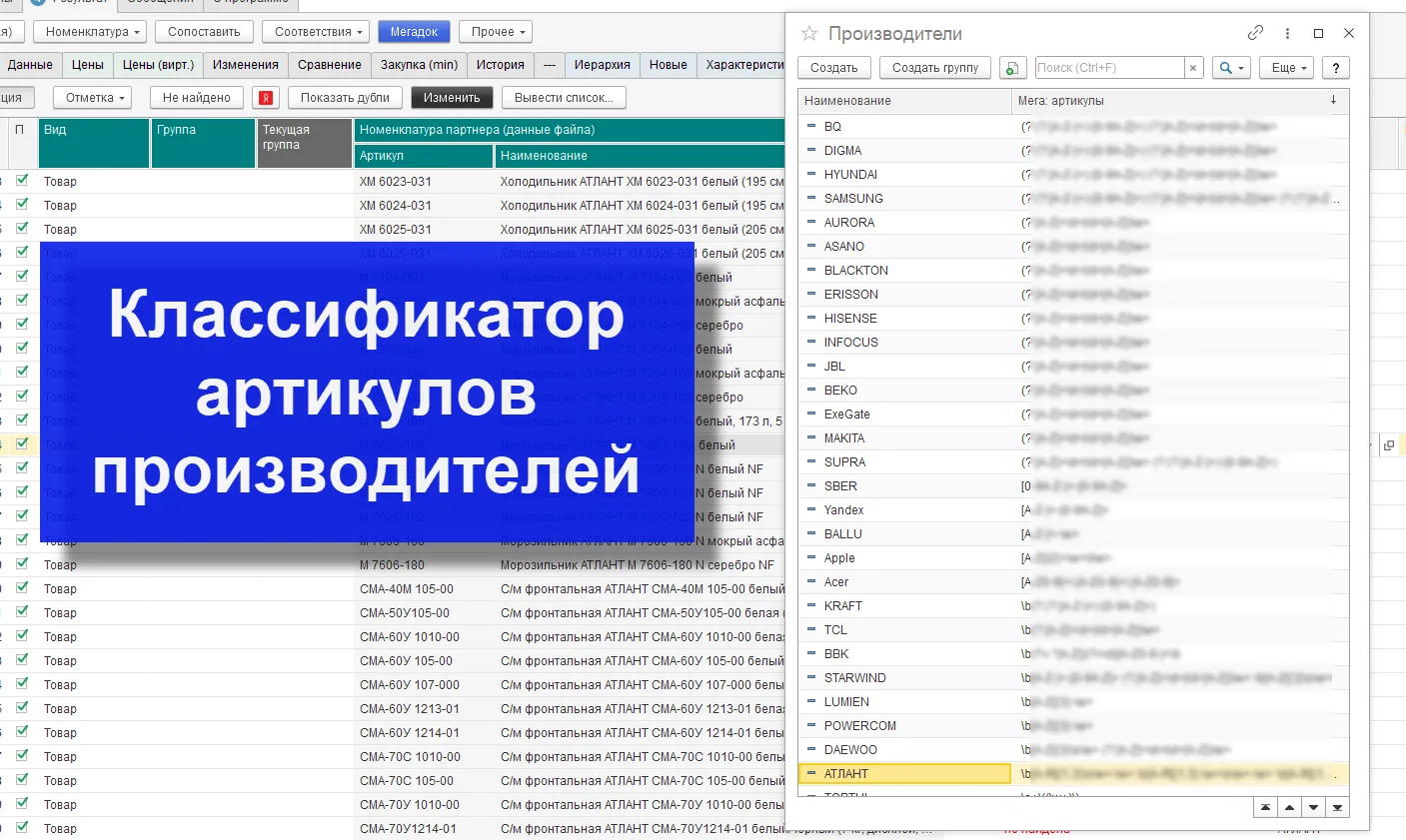
Task: Click the dash icon next to DAEWOO
Action: point(811,749)
